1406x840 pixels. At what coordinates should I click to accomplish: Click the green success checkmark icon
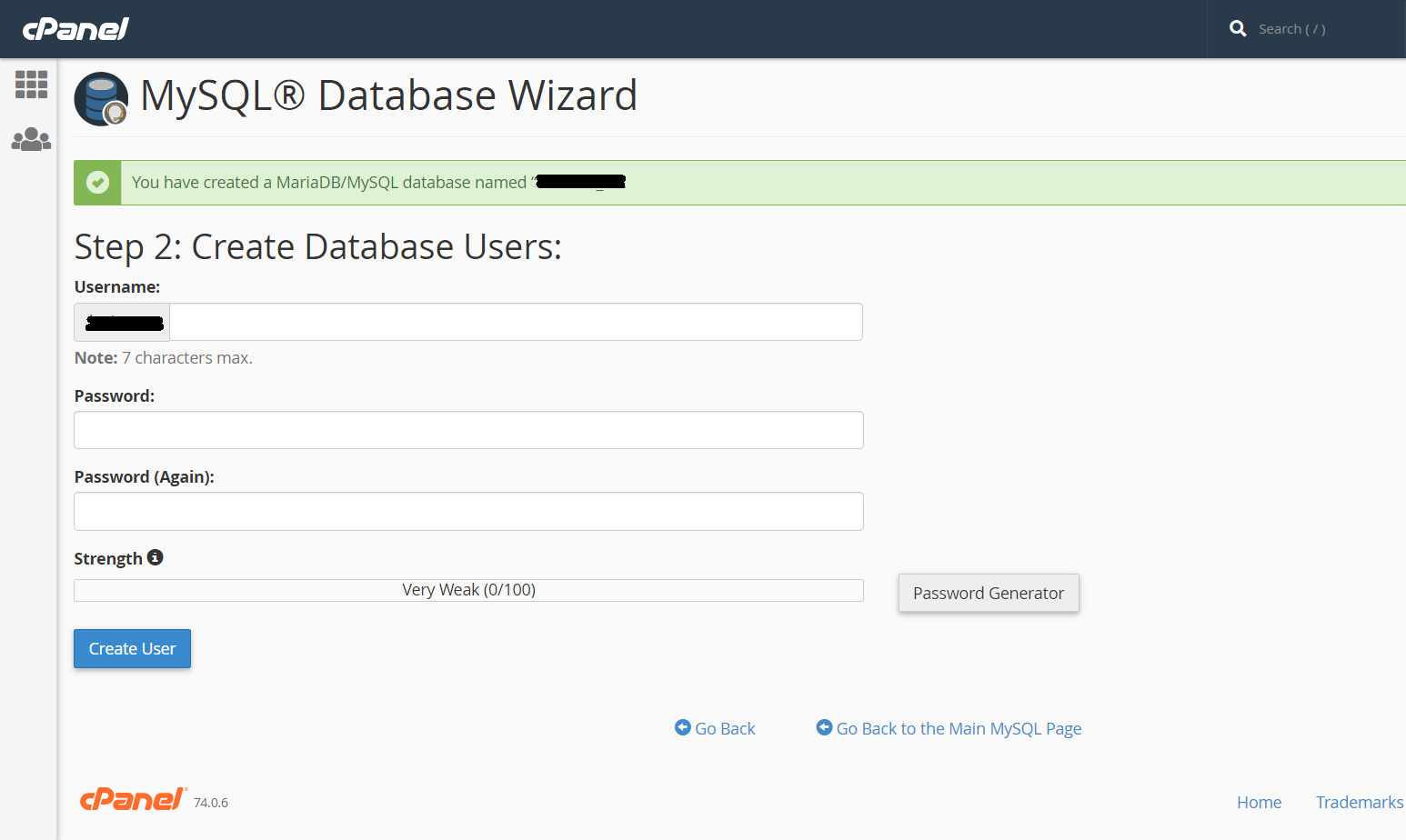[x=97, y=183]
